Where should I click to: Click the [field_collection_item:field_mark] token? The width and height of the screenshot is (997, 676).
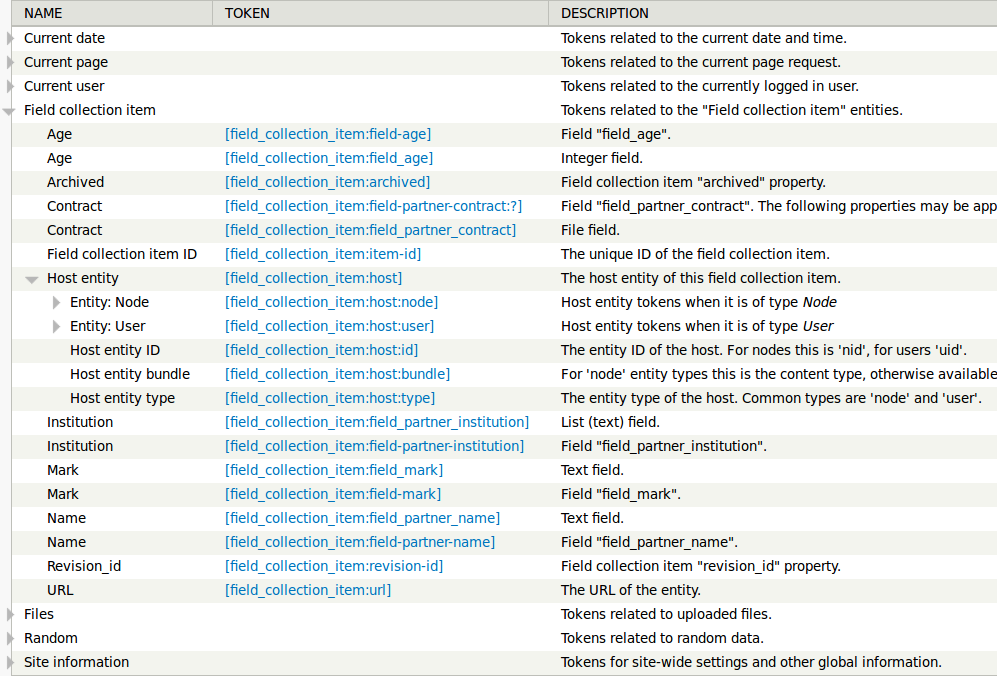[x=334, y=470]
